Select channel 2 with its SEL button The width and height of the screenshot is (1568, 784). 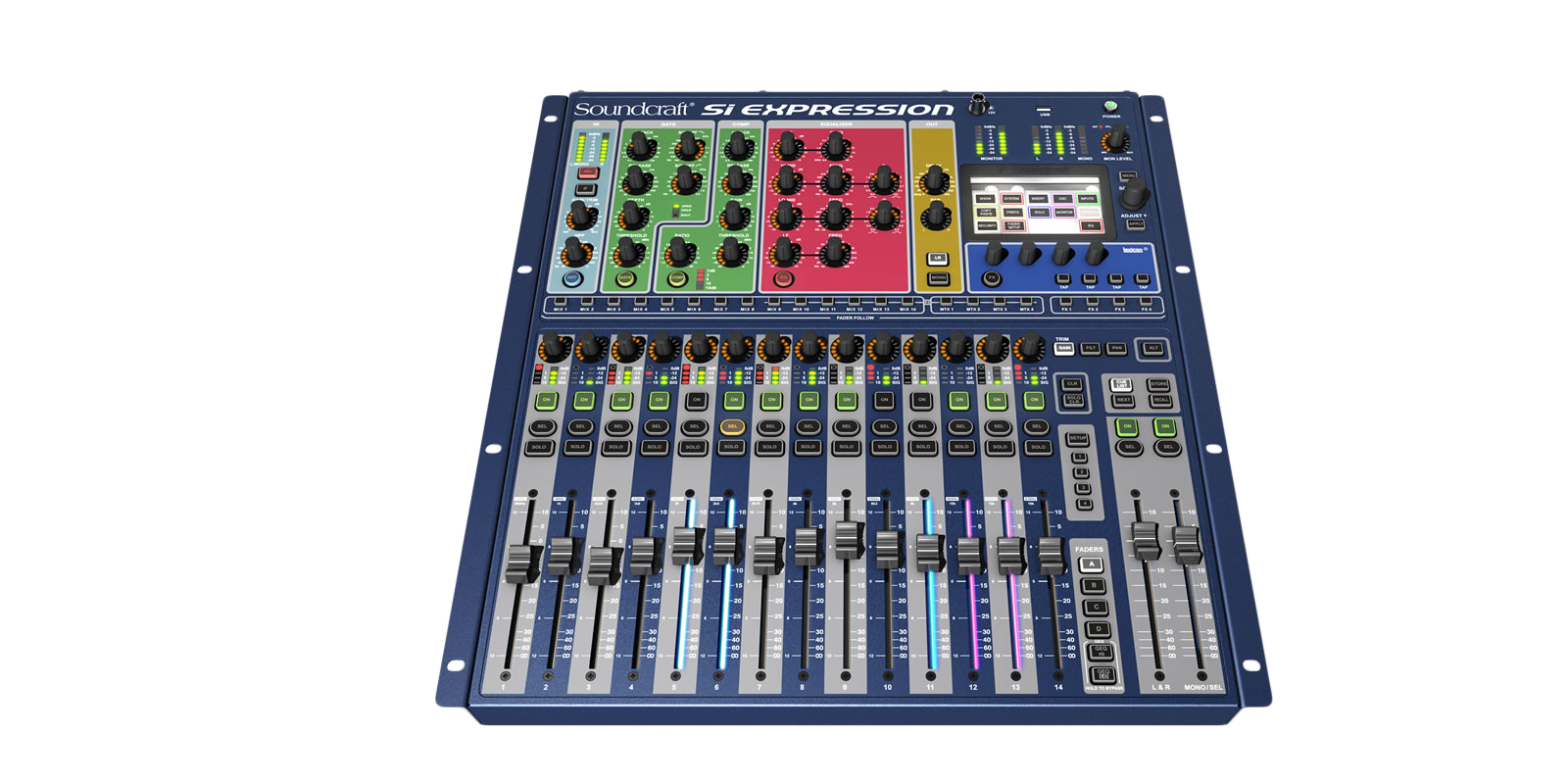coord(580,426)
